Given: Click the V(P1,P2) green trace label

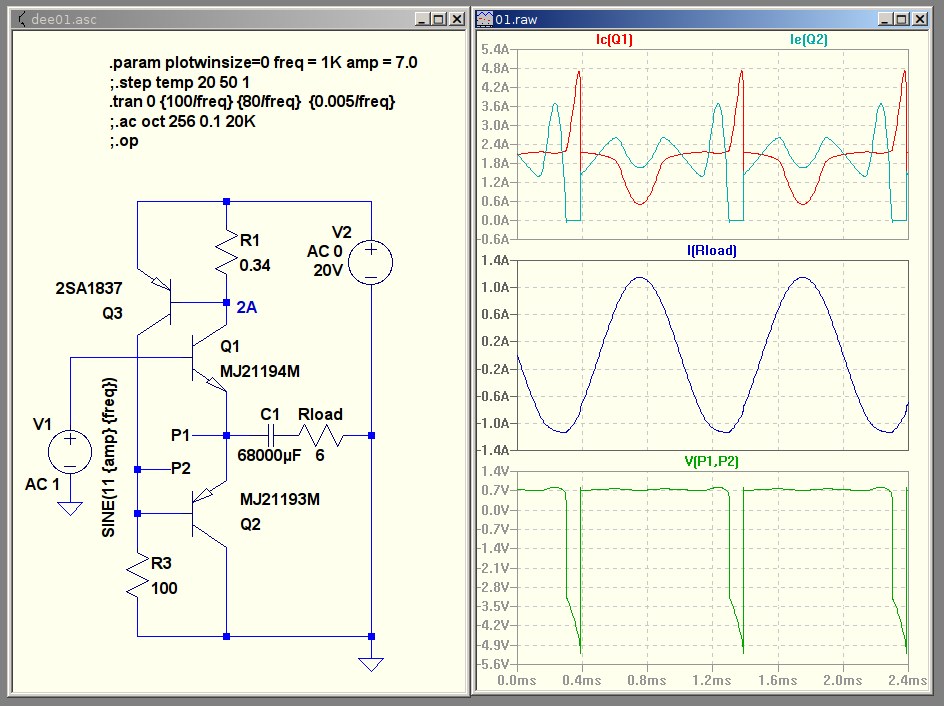Looking at the screenshot, I should (x=711, y=460).
